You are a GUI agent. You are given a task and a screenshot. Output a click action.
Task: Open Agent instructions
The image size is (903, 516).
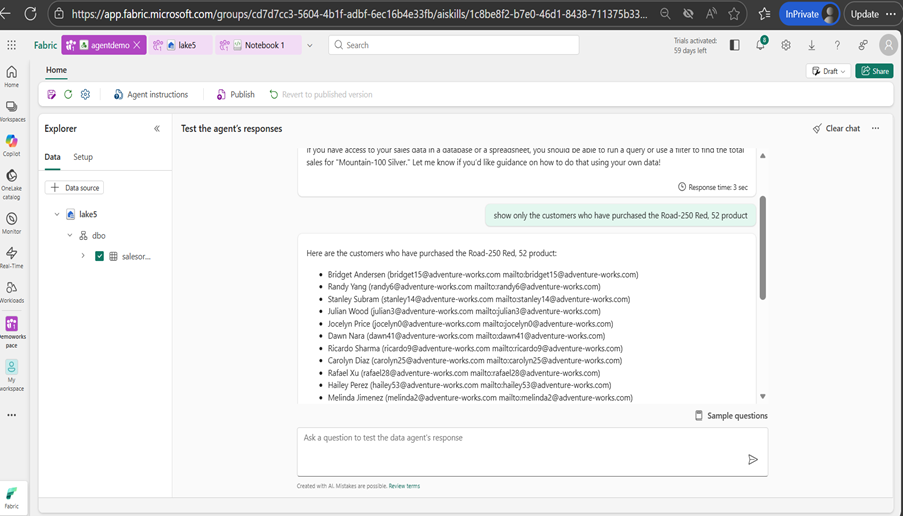pyautogui.click(x=151, y=94)
